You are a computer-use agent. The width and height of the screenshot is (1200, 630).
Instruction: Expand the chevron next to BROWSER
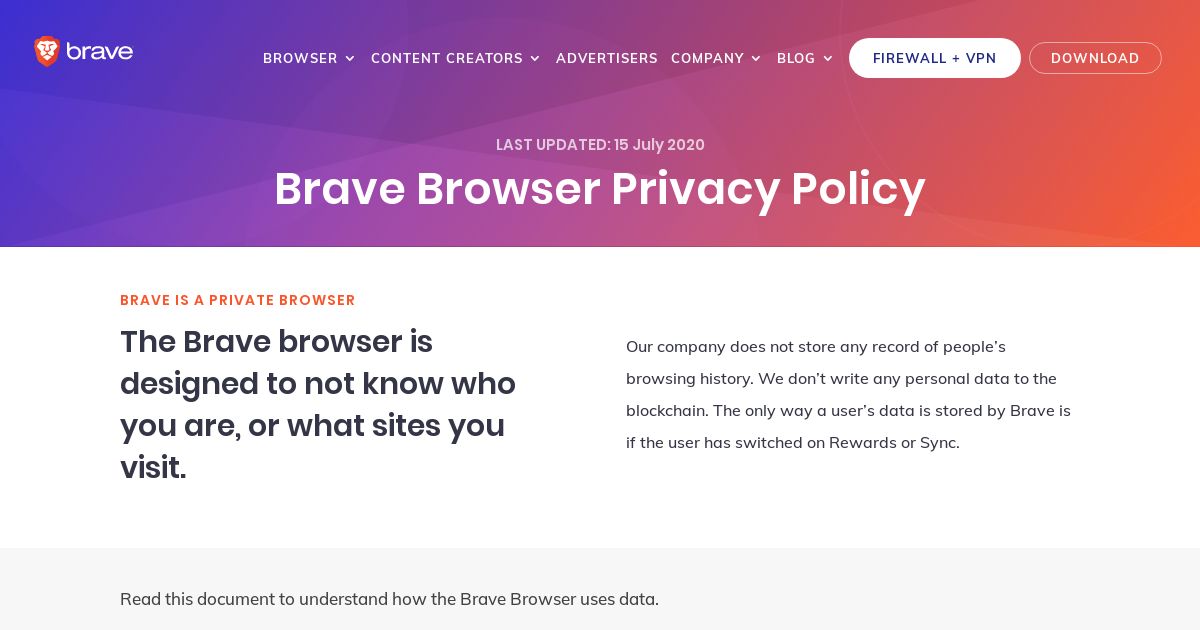pyautogui.click(x=350, y=59)
